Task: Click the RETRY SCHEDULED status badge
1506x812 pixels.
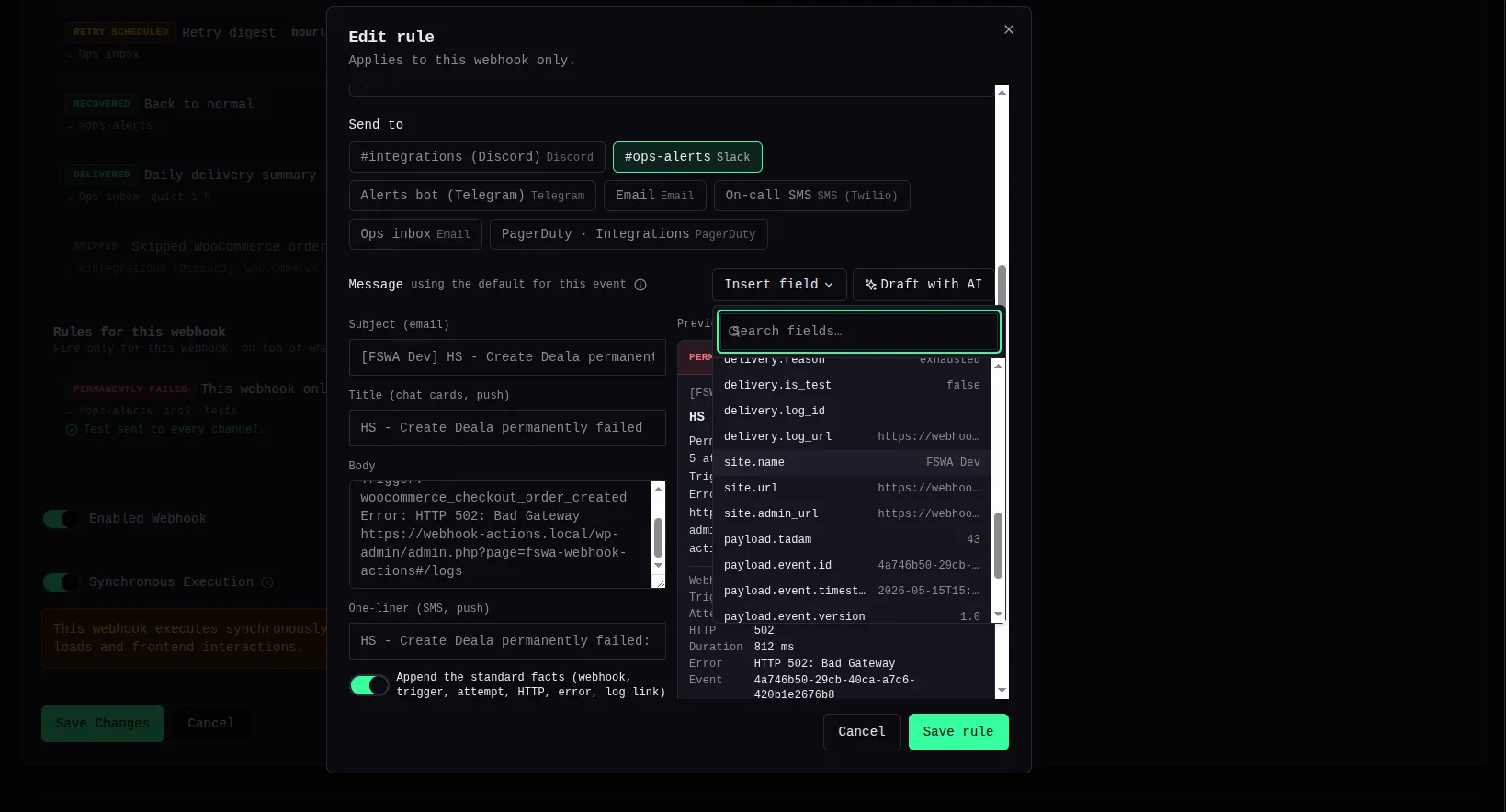Action: point(121,32)
